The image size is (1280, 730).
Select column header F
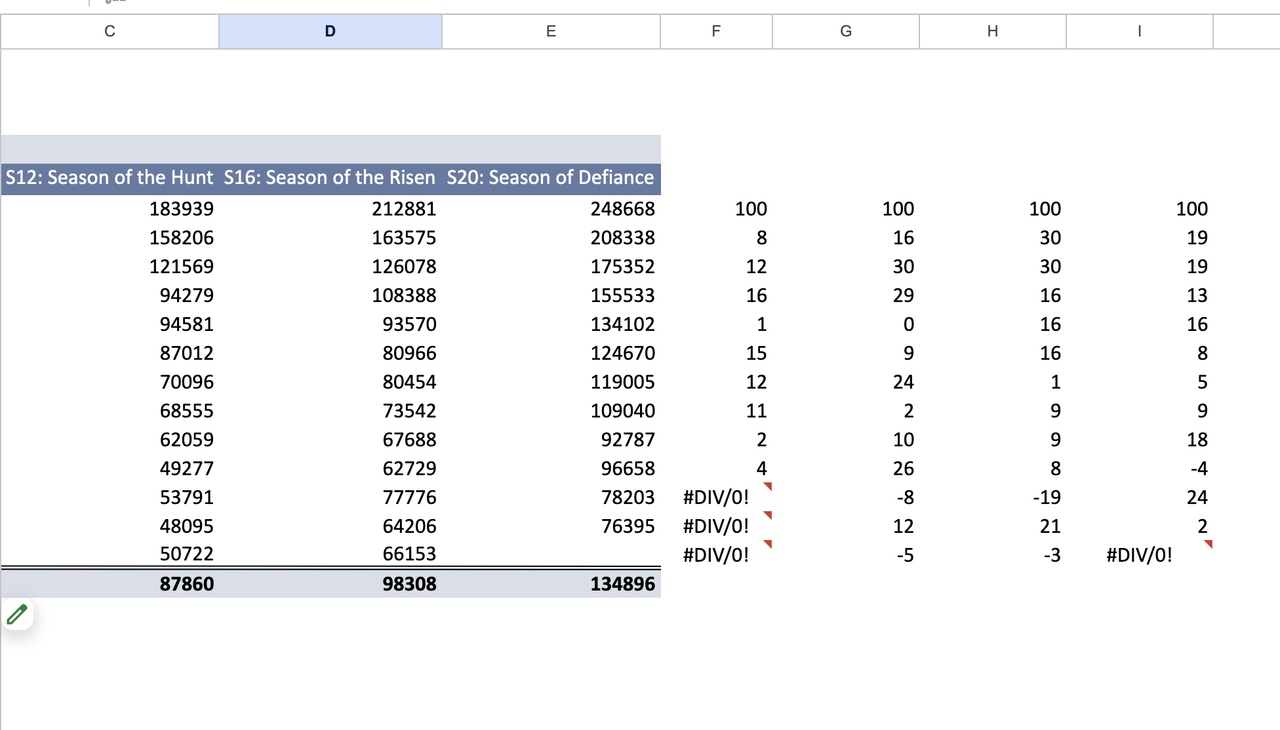click(716, 31)
